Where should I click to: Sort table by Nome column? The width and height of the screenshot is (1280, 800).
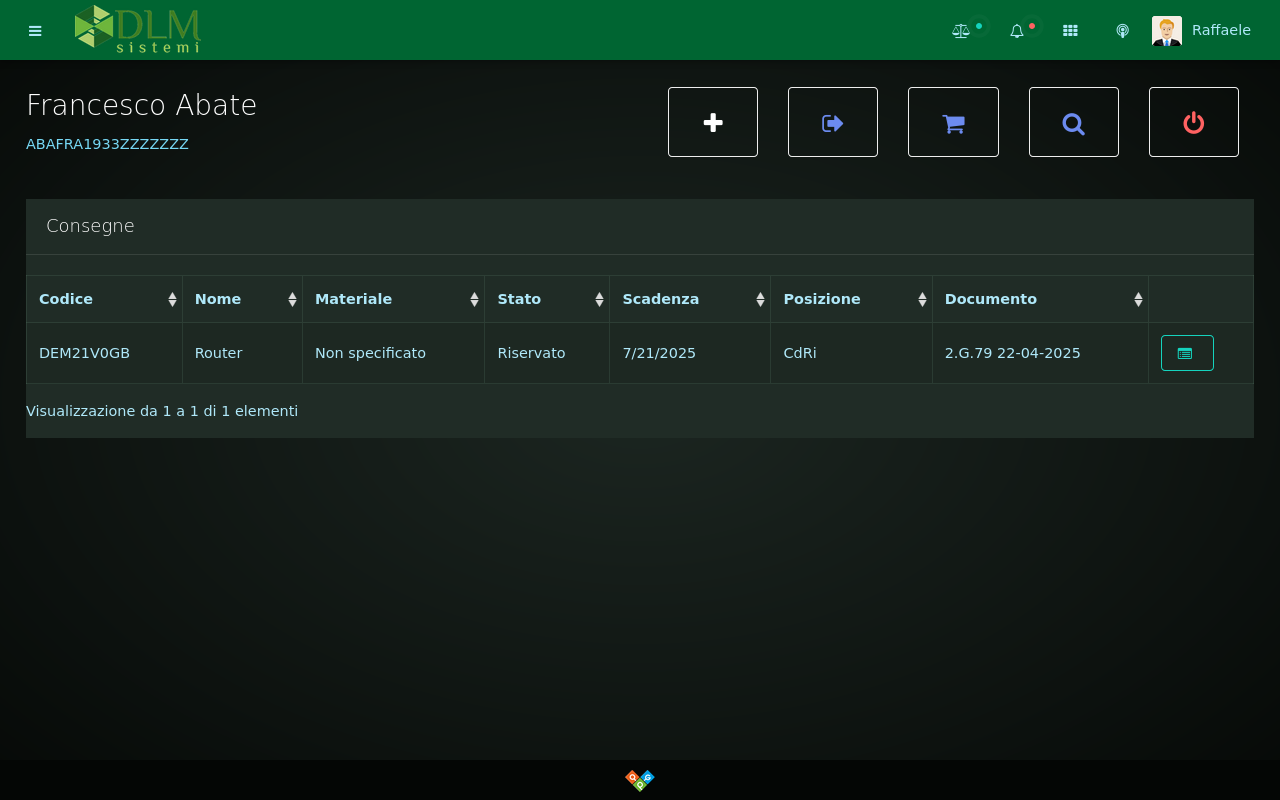[x=242, y=299]
